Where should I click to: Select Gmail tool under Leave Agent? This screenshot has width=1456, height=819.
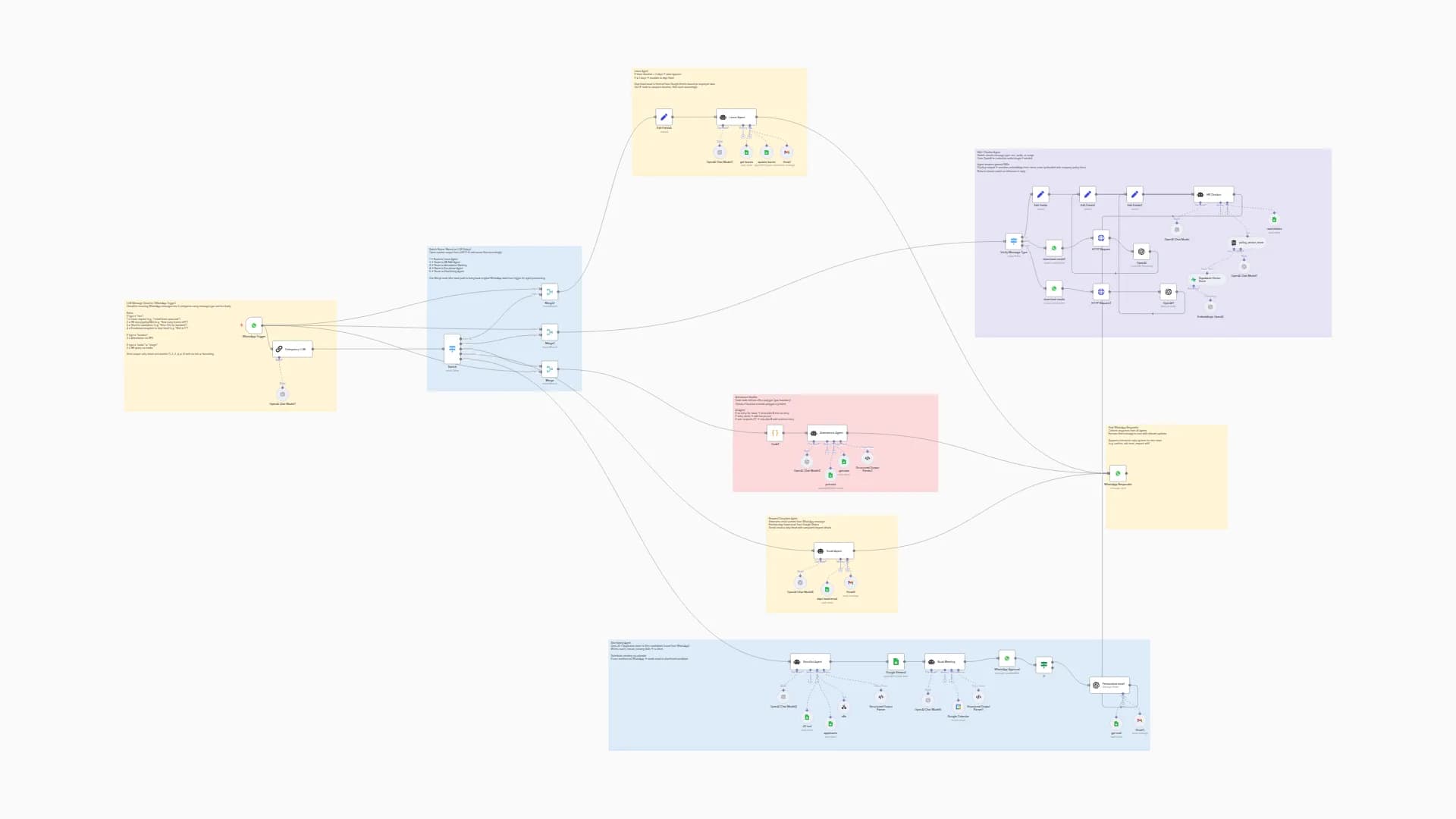tap(786, 152)
